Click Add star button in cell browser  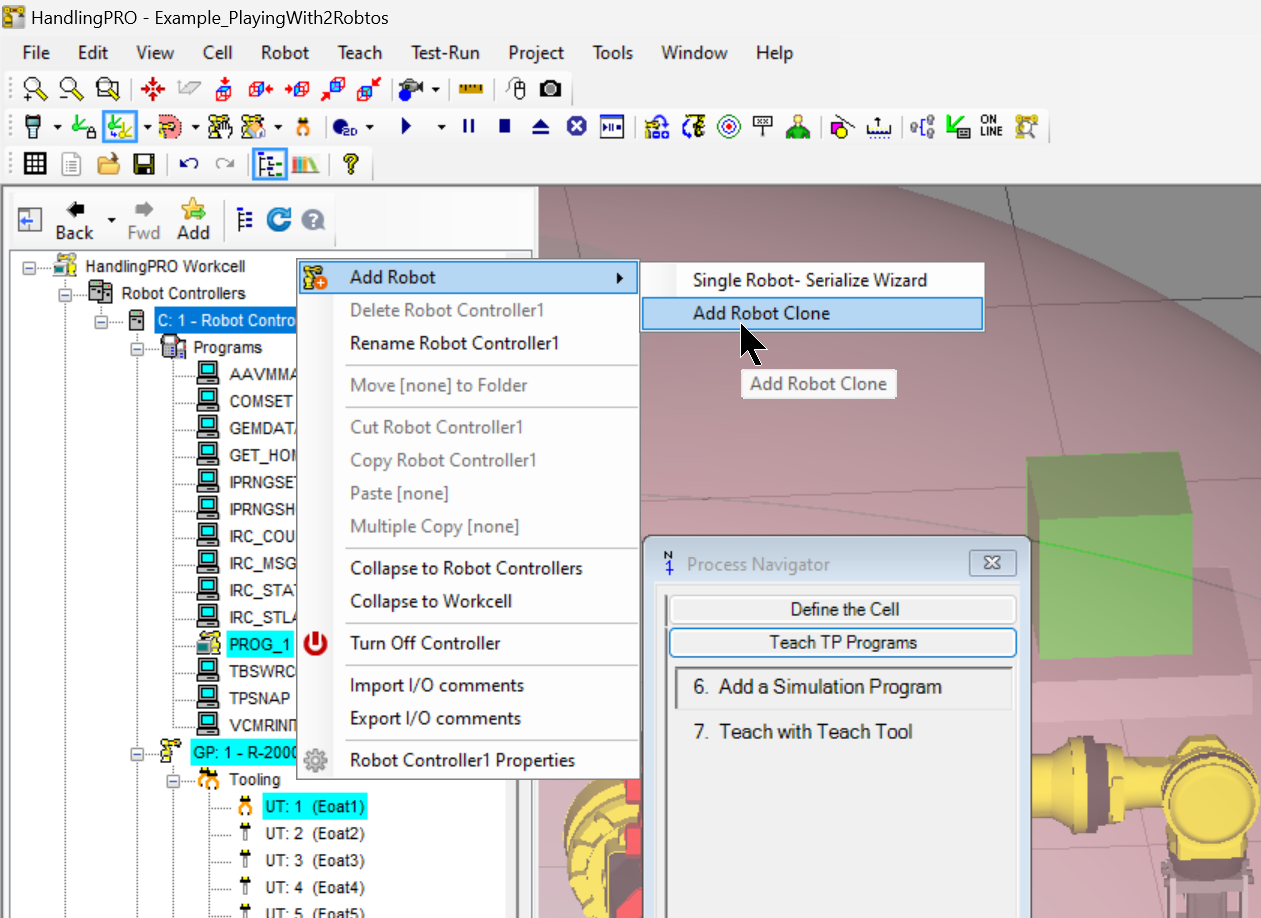193,220
